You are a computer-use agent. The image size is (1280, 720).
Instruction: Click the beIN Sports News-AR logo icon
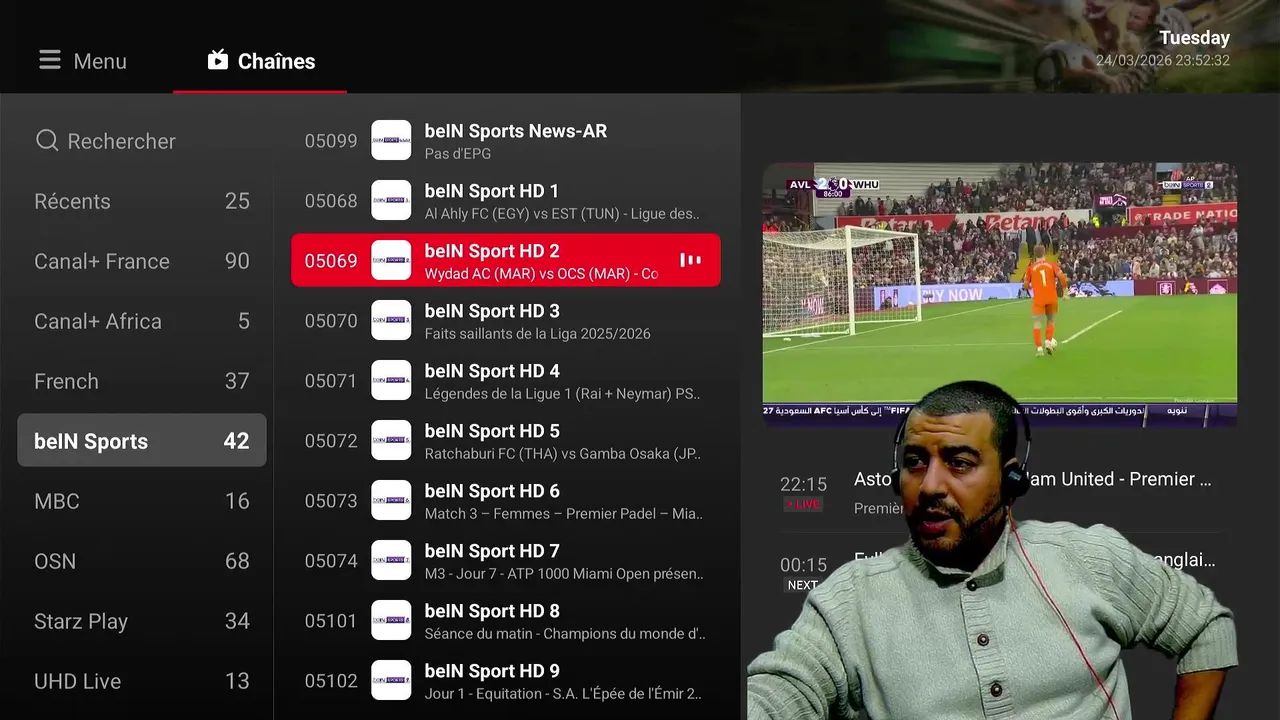(x=391, y=140)
